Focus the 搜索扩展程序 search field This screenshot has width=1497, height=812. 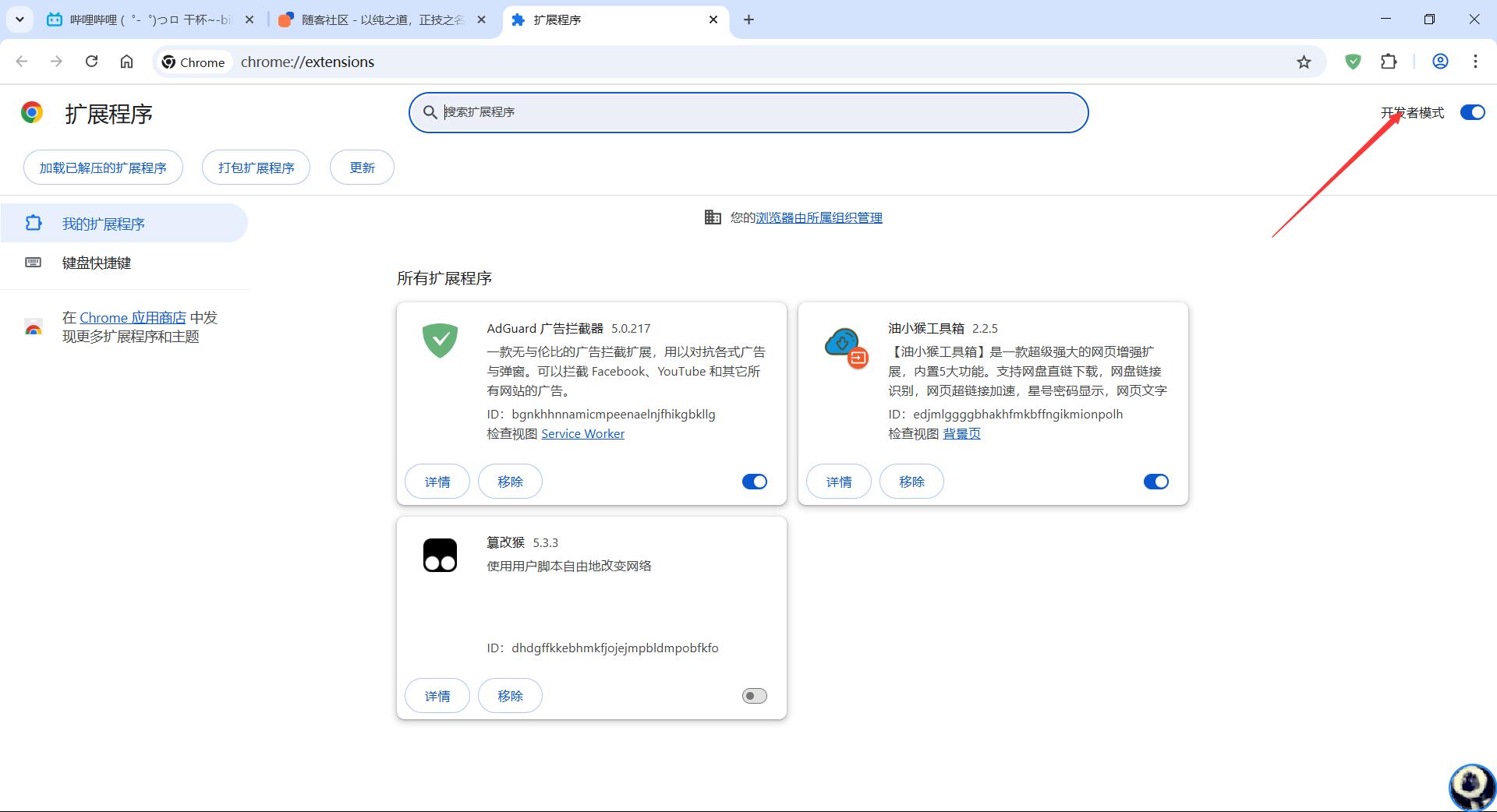pos(748,112)
